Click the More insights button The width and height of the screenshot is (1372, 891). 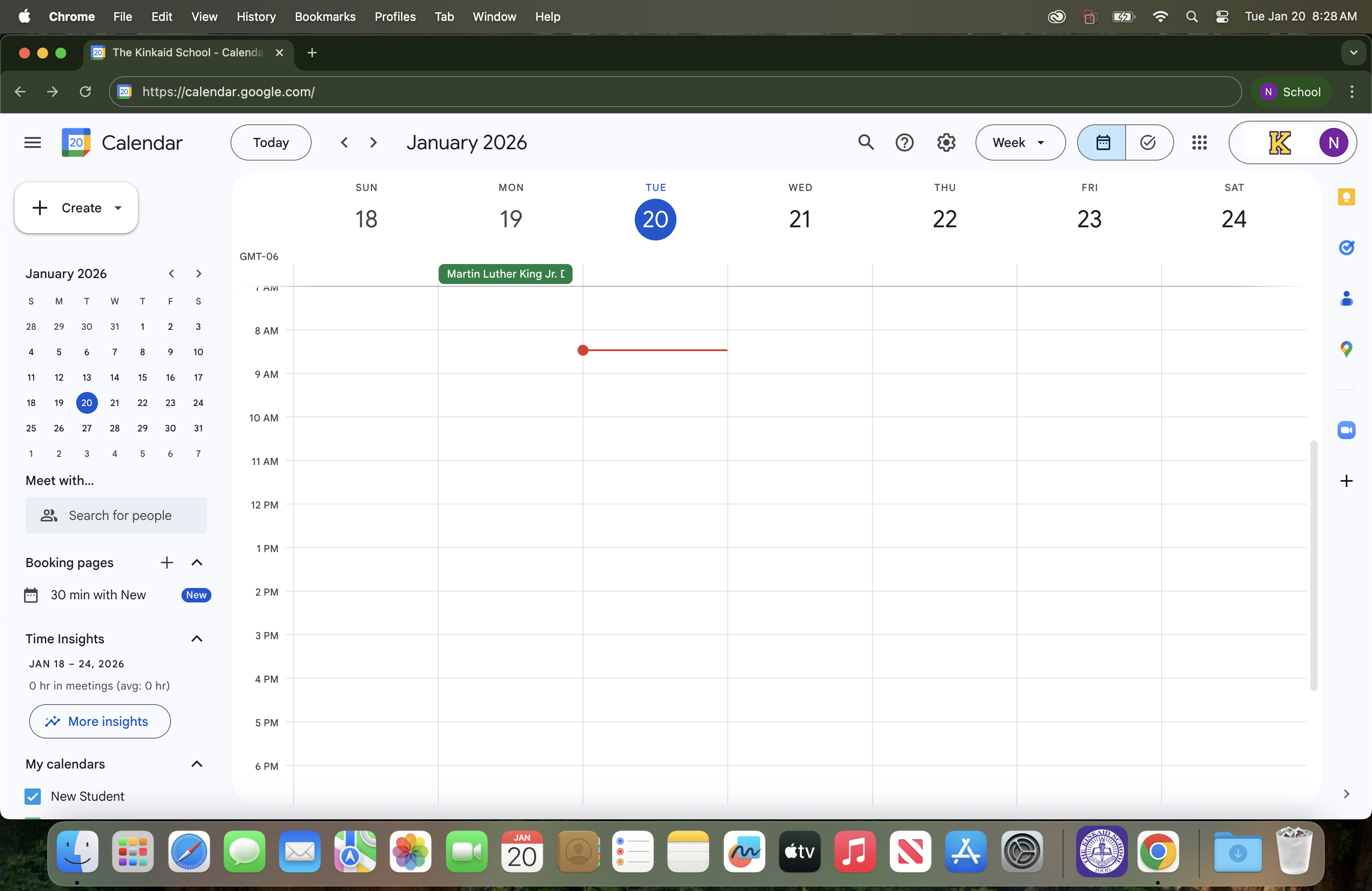click(100, 721)
